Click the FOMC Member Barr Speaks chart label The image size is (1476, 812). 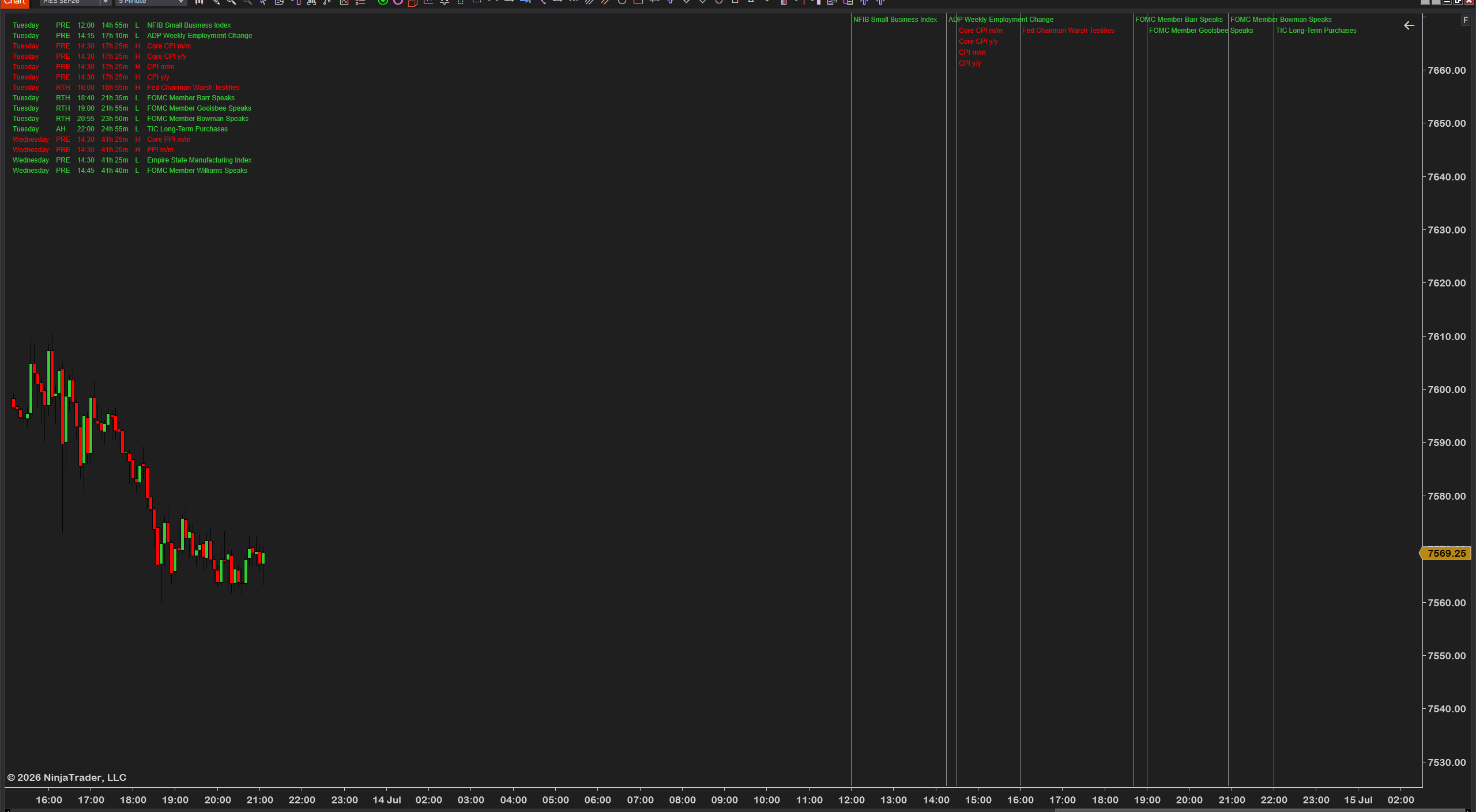1178,20
